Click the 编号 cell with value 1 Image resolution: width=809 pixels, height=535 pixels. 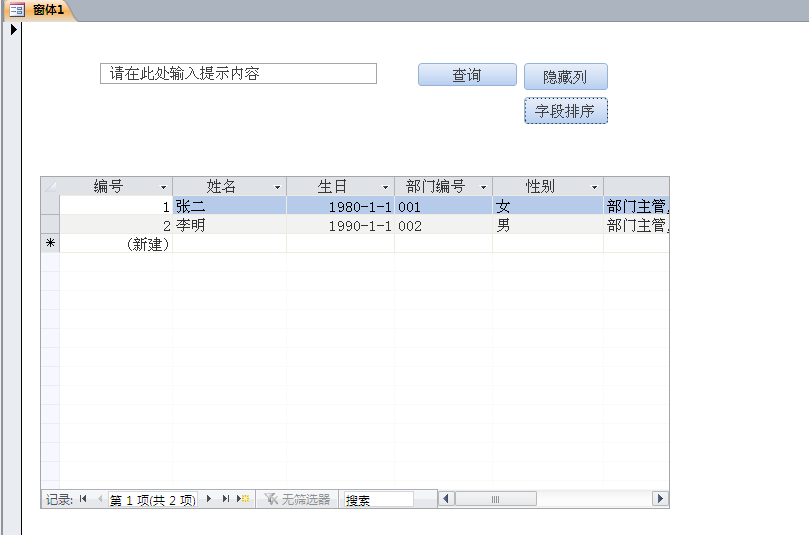[116, 205]
